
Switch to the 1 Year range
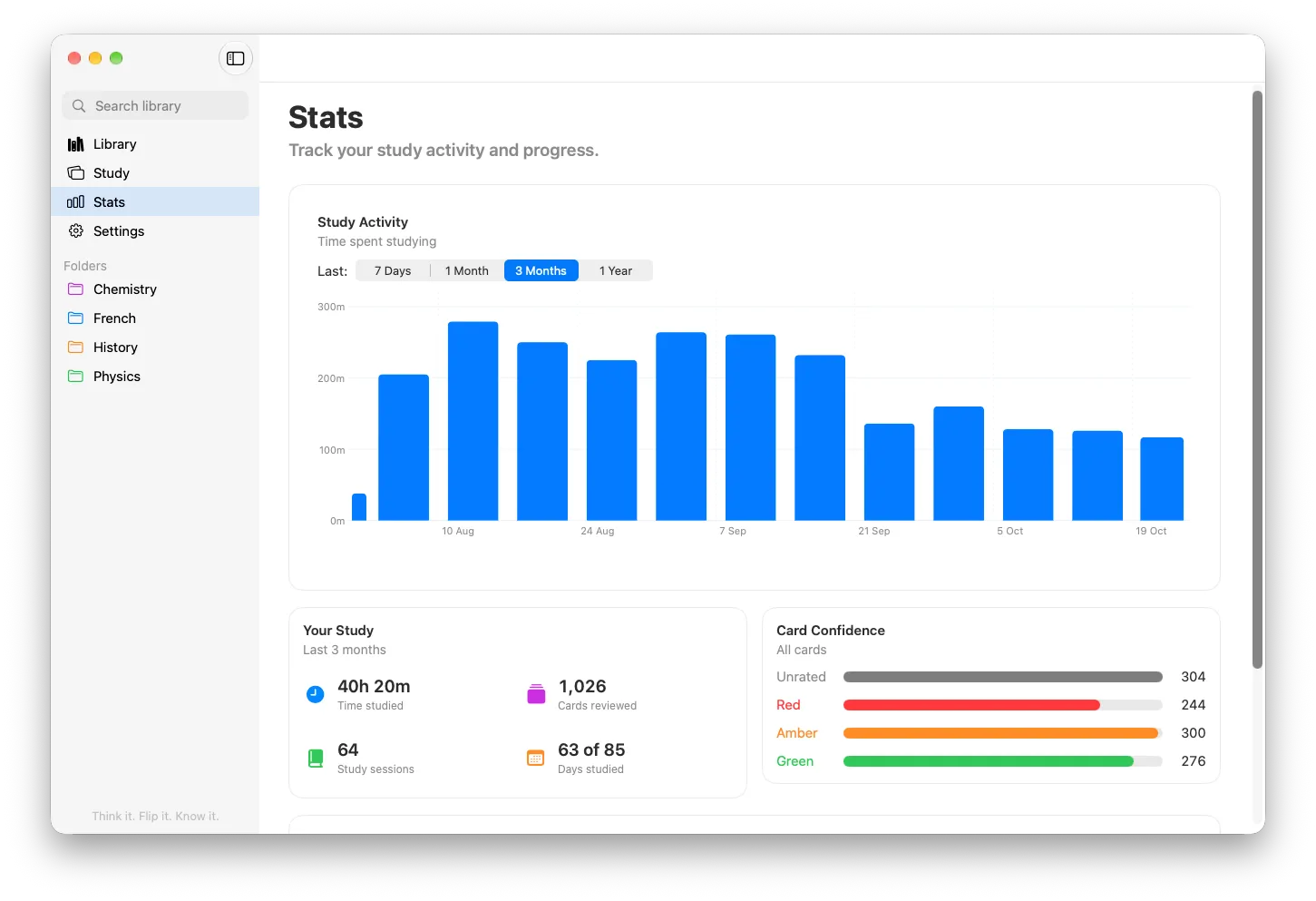[x=616, y=270]
